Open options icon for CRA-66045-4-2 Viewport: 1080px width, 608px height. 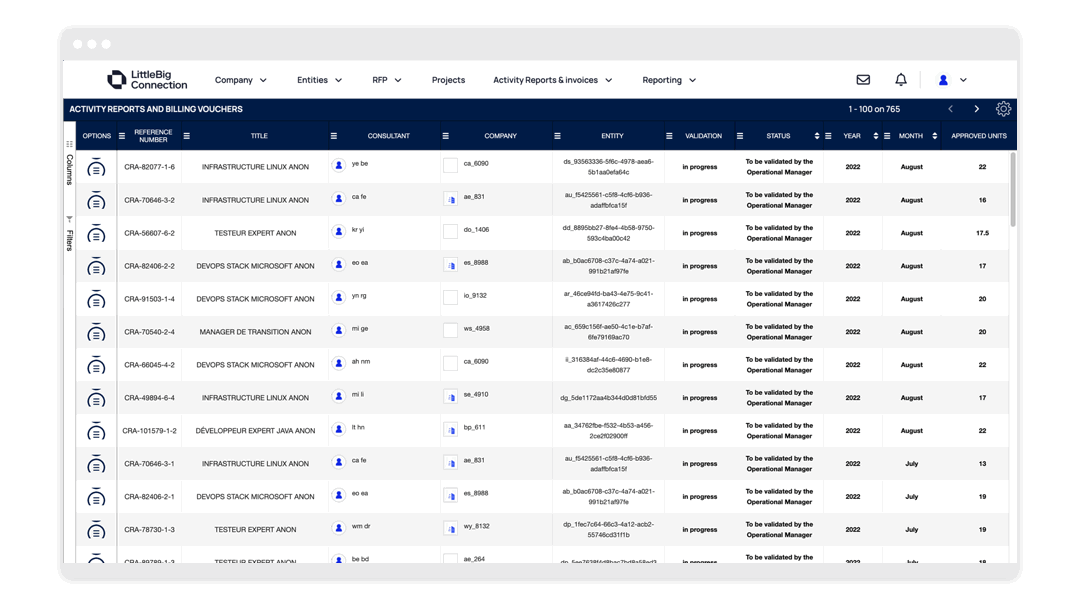pyautogui.click(x=96, y=366)
